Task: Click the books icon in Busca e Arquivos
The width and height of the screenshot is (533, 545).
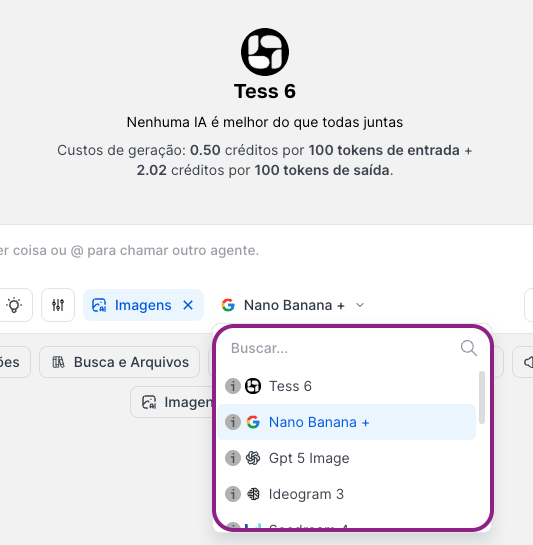Action: [58, 362]
